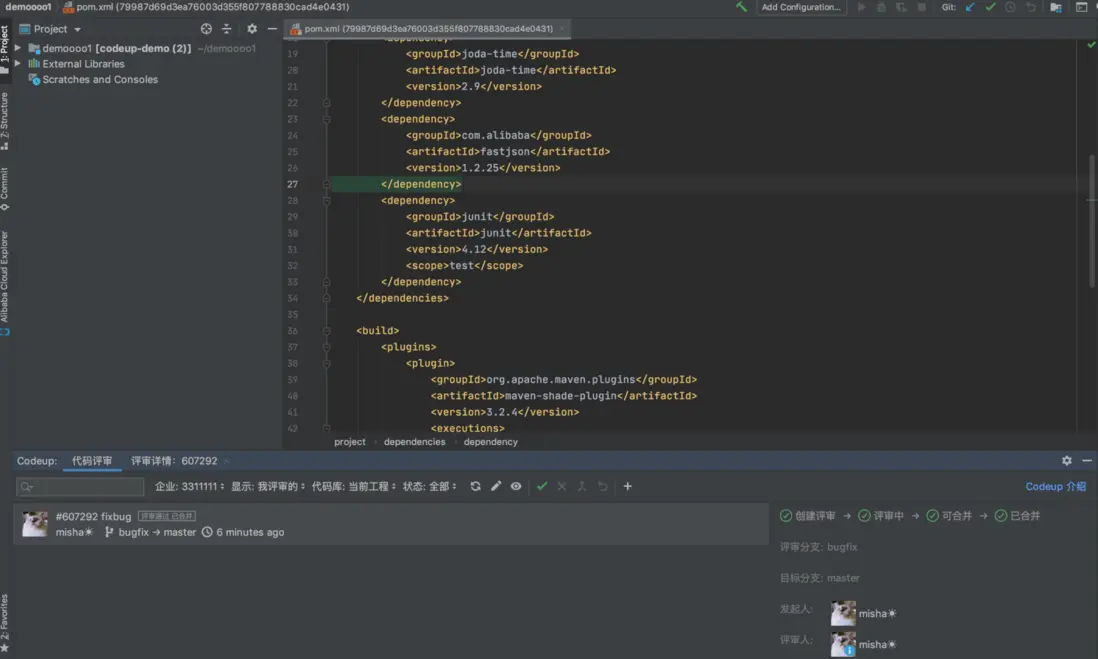
Task: Switch to the 代码评审 tab
Action: tap(92, 461)
